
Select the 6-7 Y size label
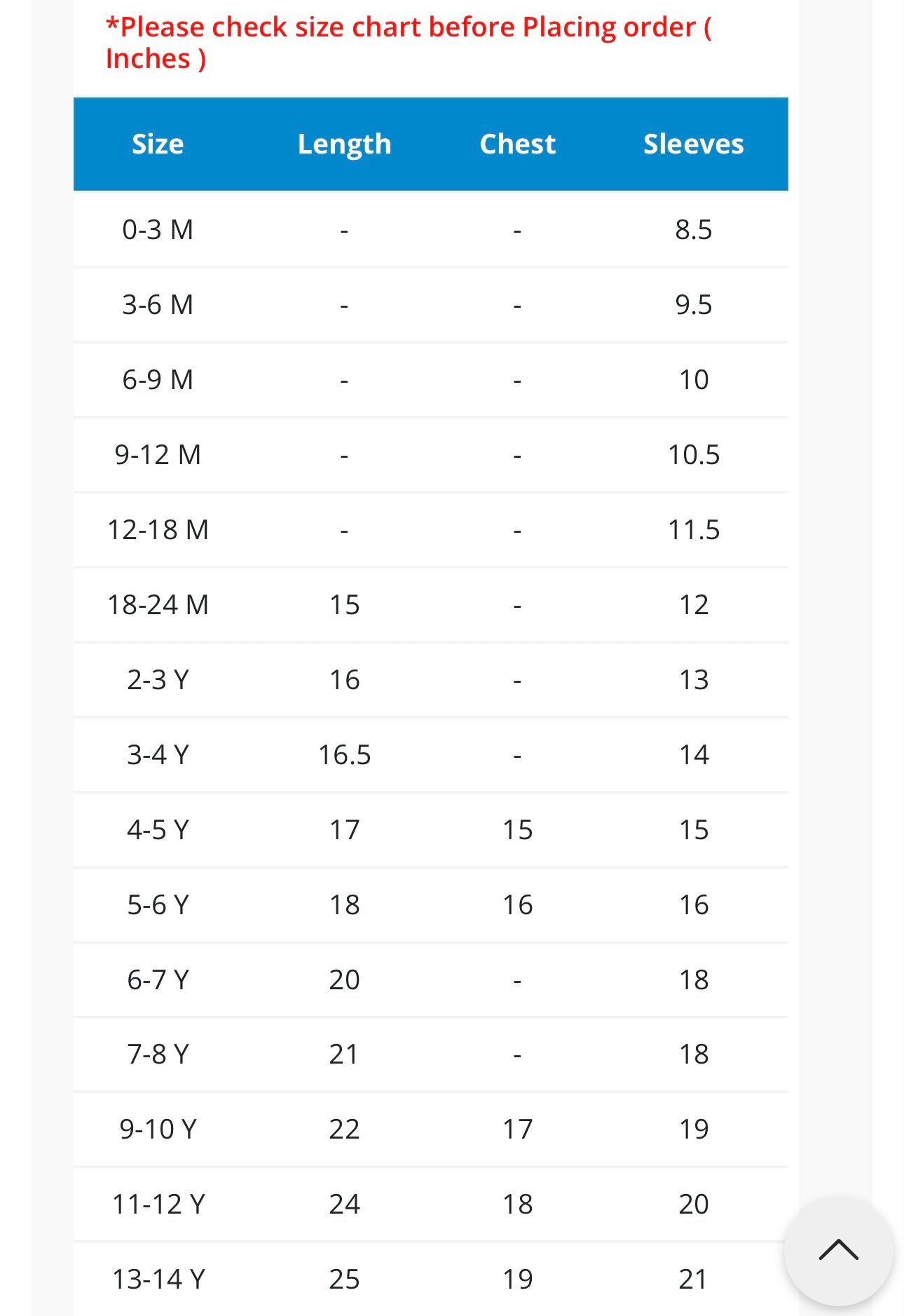[158, 980]
